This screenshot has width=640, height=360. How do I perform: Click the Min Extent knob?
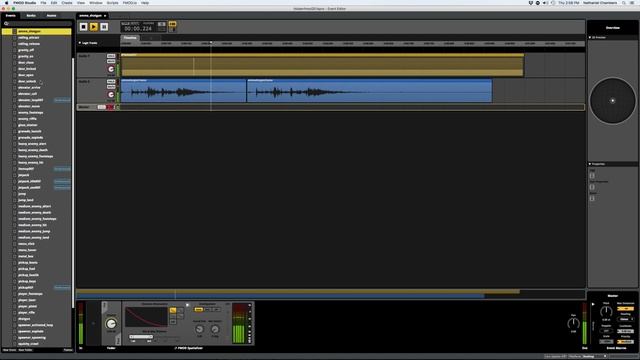[x=215, y=329]
